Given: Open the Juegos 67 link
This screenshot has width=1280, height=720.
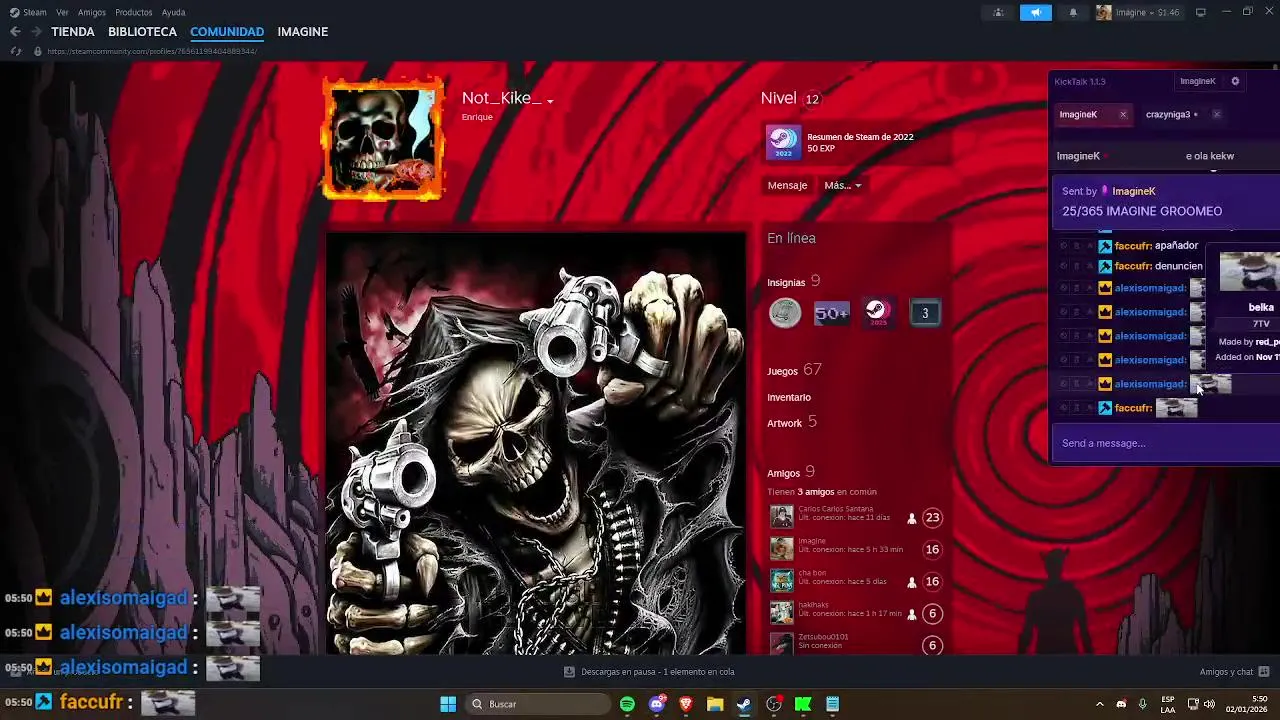Looking at the screenshot, I should 794,371.
